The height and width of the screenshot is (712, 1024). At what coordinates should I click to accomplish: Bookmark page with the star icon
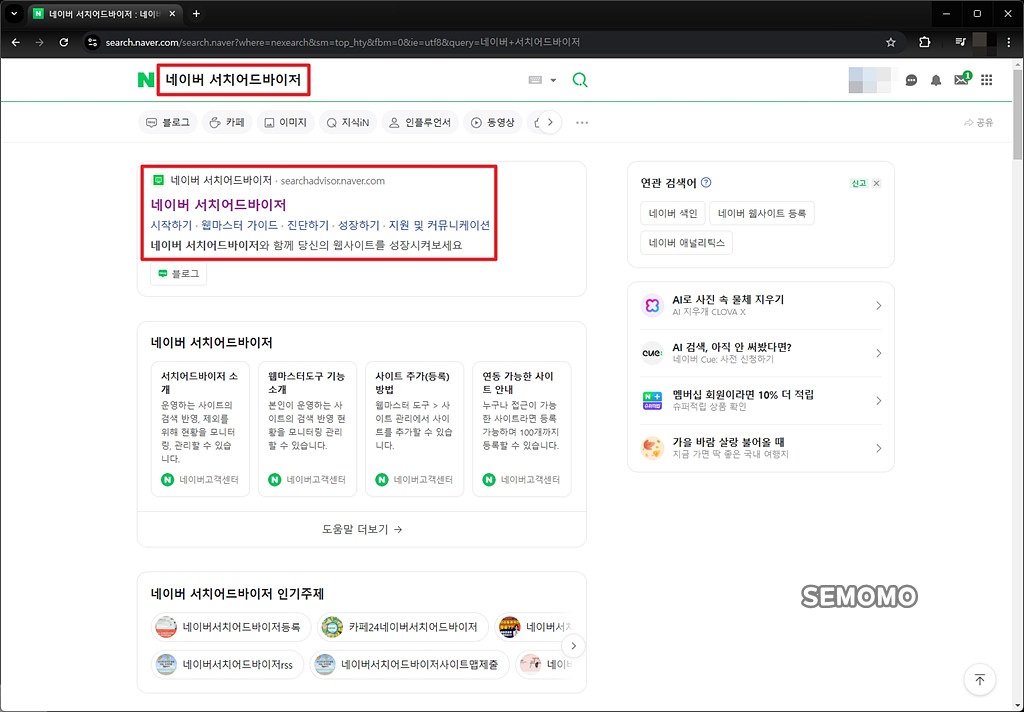[x=891, y=42]
